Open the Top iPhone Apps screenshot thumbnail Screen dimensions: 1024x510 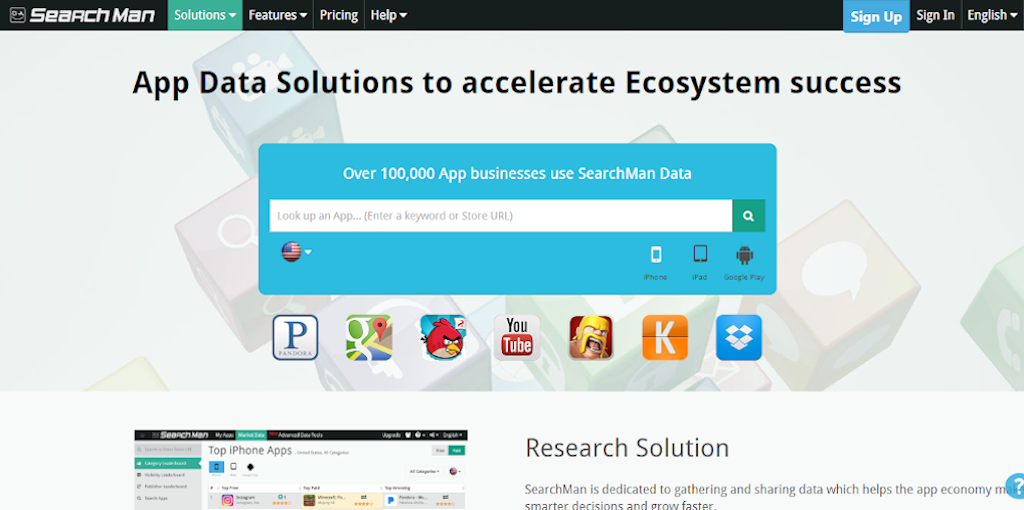coord(301,470)
